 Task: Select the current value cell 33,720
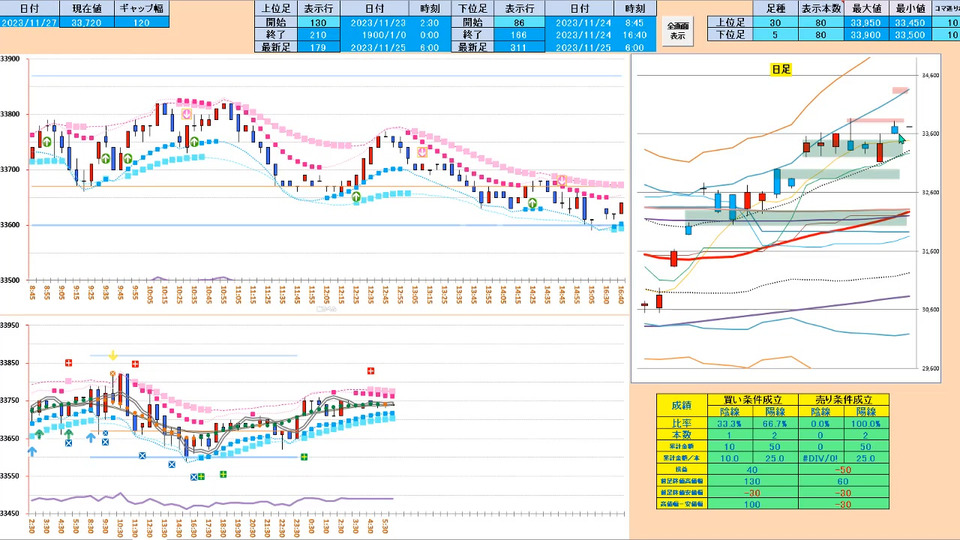(x=86, y=23)
